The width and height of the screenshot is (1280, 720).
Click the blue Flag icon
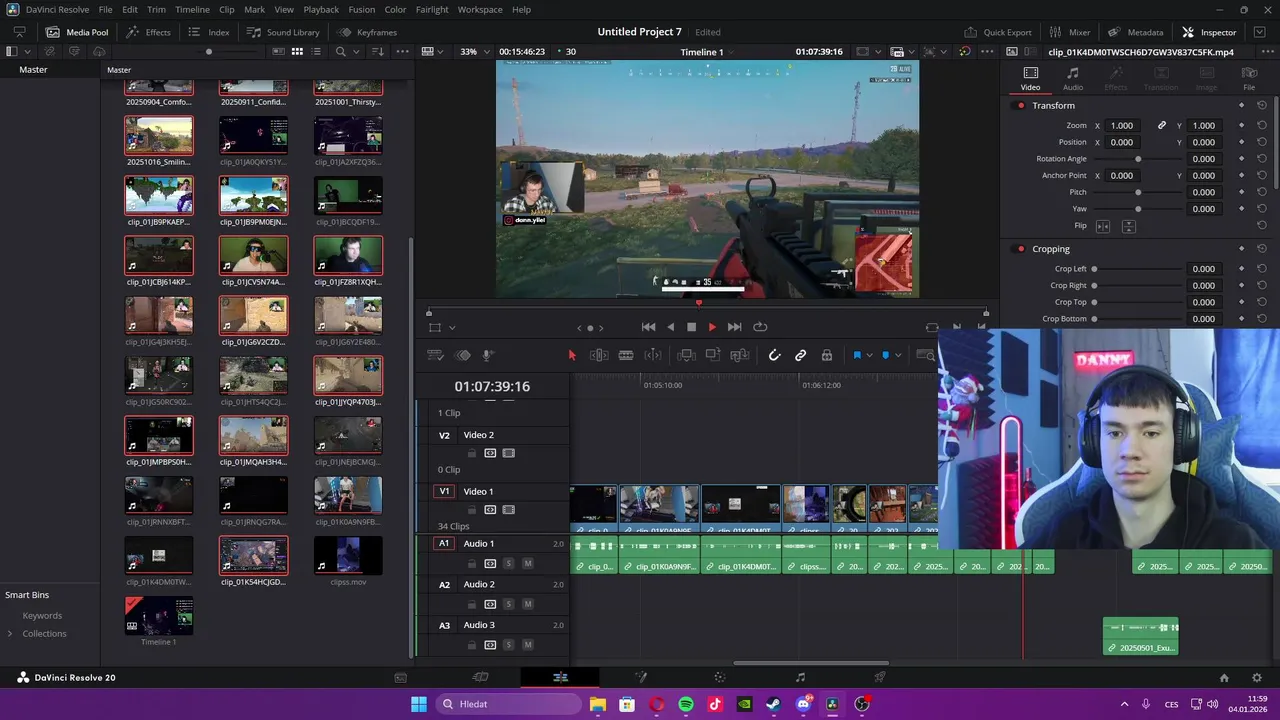coord(857,355)
